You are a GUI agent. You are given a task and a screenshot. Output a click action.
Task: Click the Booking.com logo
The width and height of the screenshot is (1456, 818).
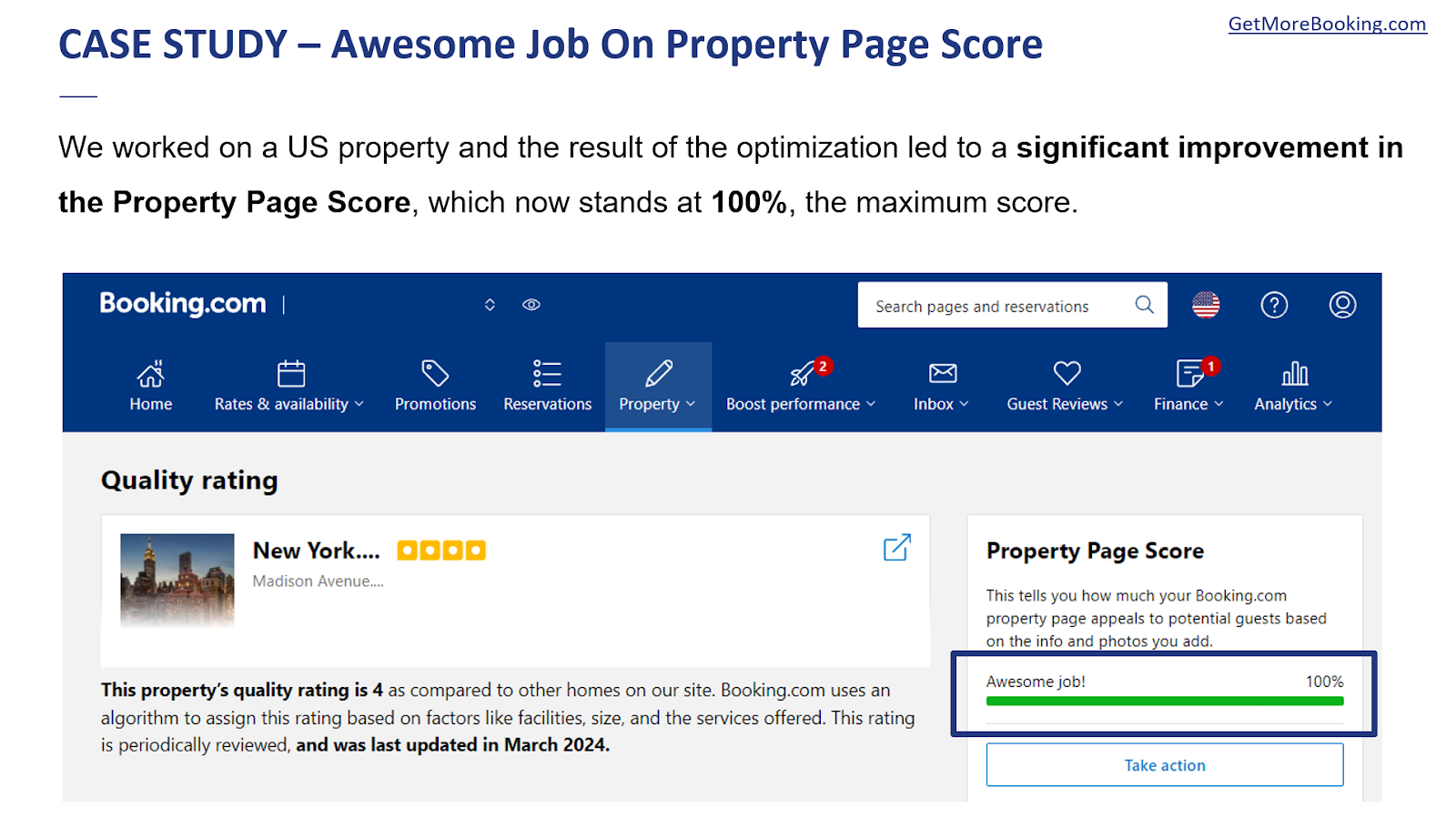[x=183, y=304]
